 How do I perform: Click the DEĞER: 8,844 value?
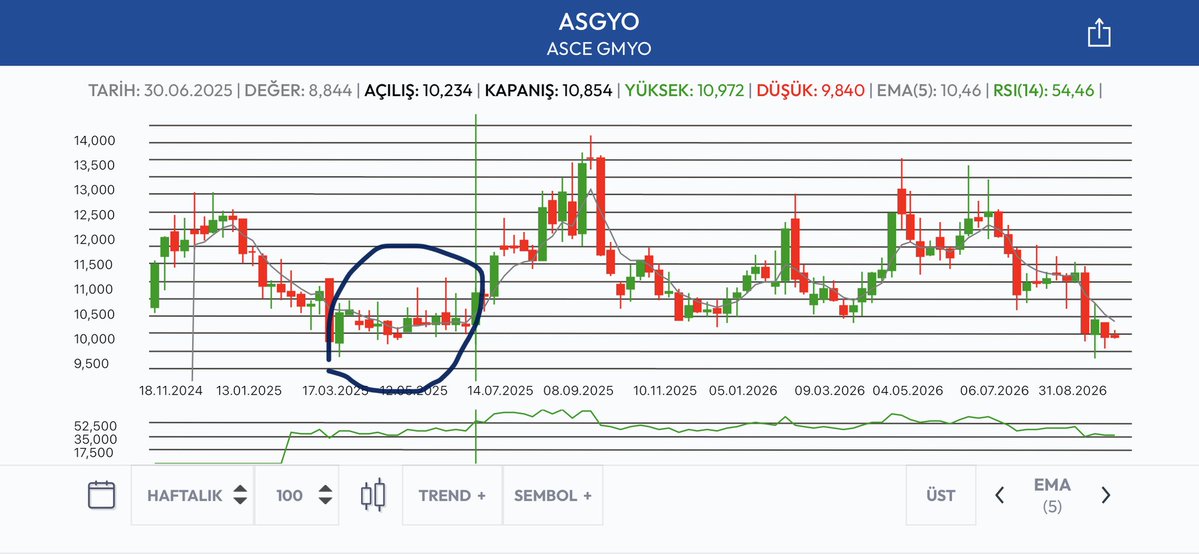297,90
